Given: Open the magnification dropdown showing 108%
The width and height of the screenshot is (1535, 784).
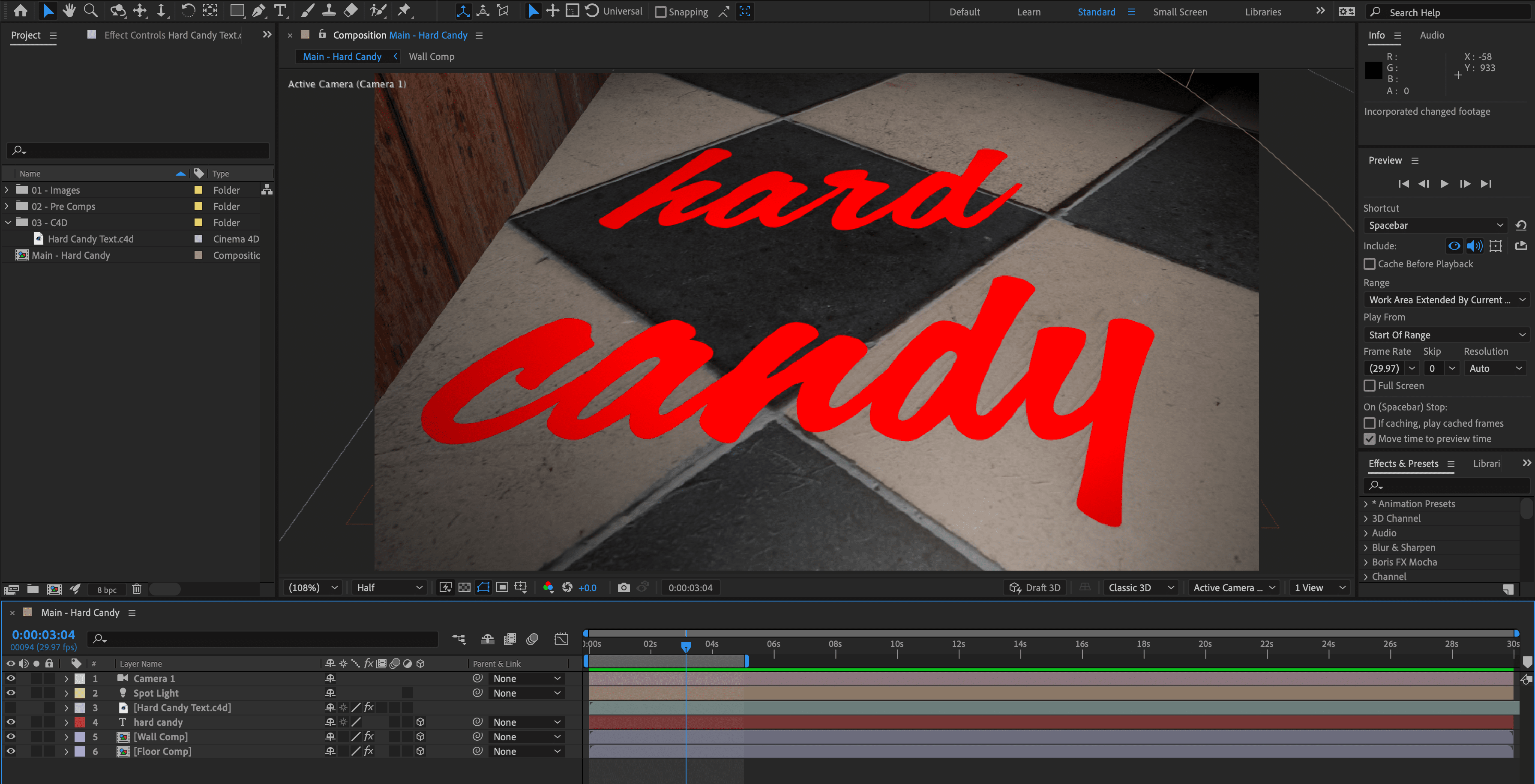Looking at the screenshot, I should tap(313, 587).
